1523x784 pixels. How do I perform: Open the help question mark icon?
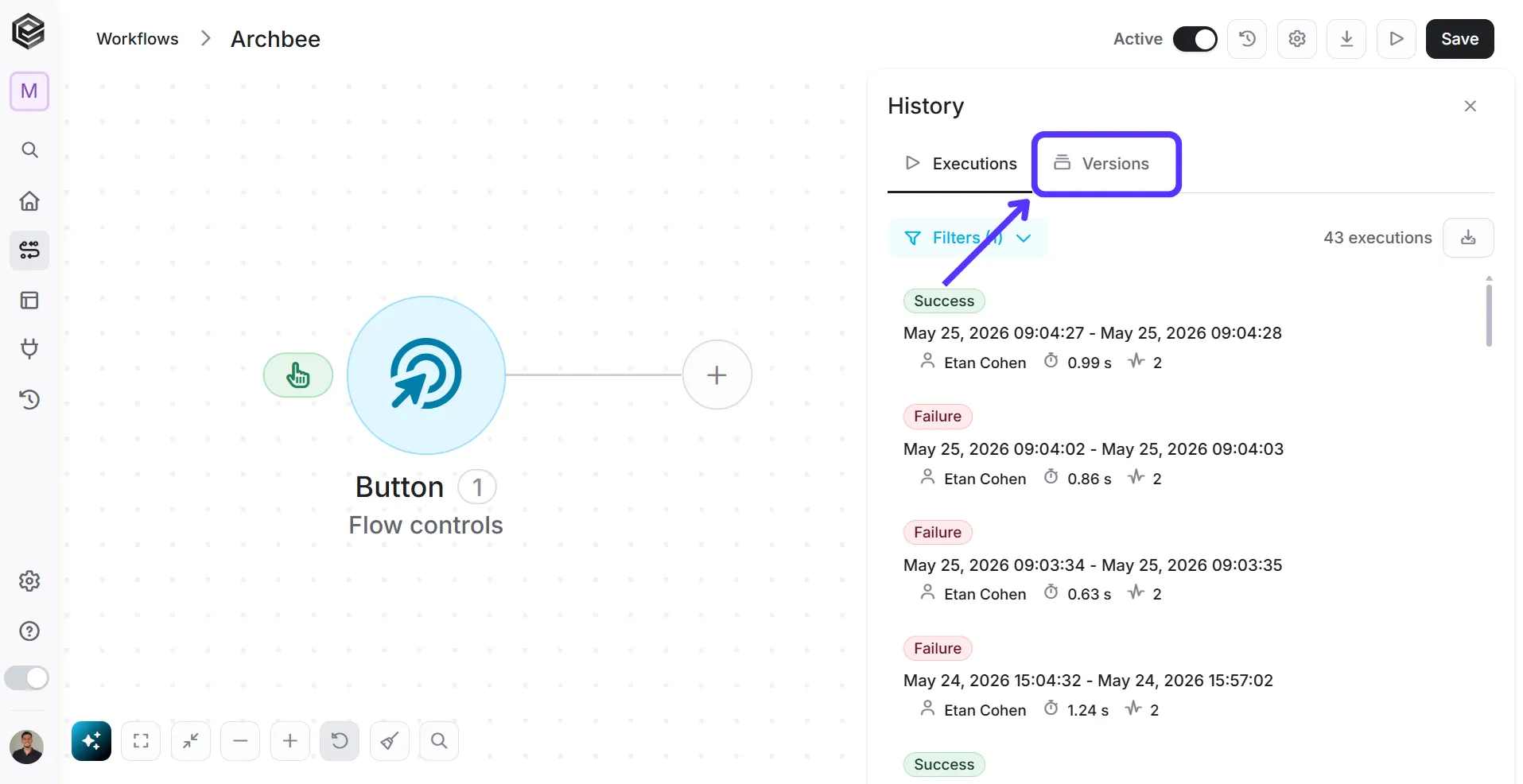(x=29, y=631)
